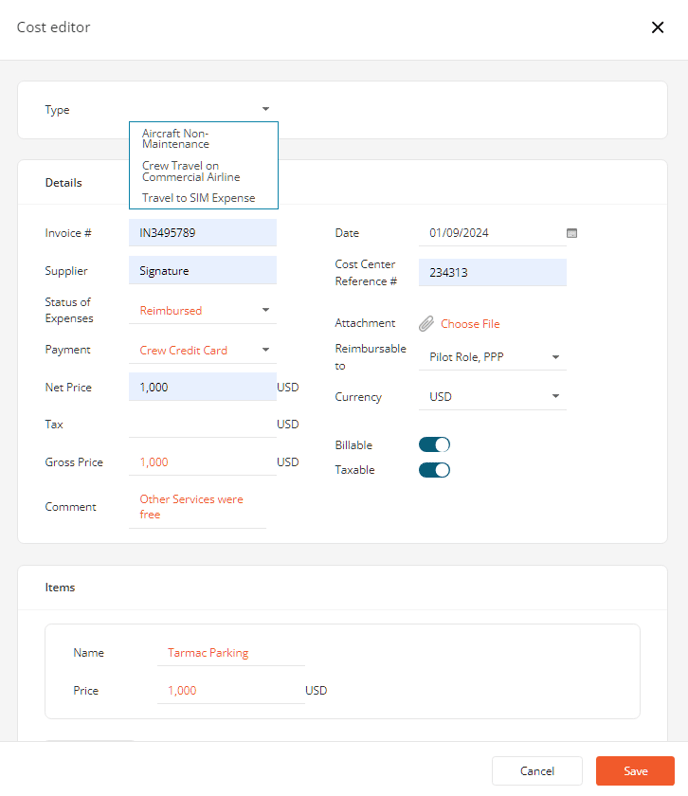Edit the Comment text field

point(198,507)
